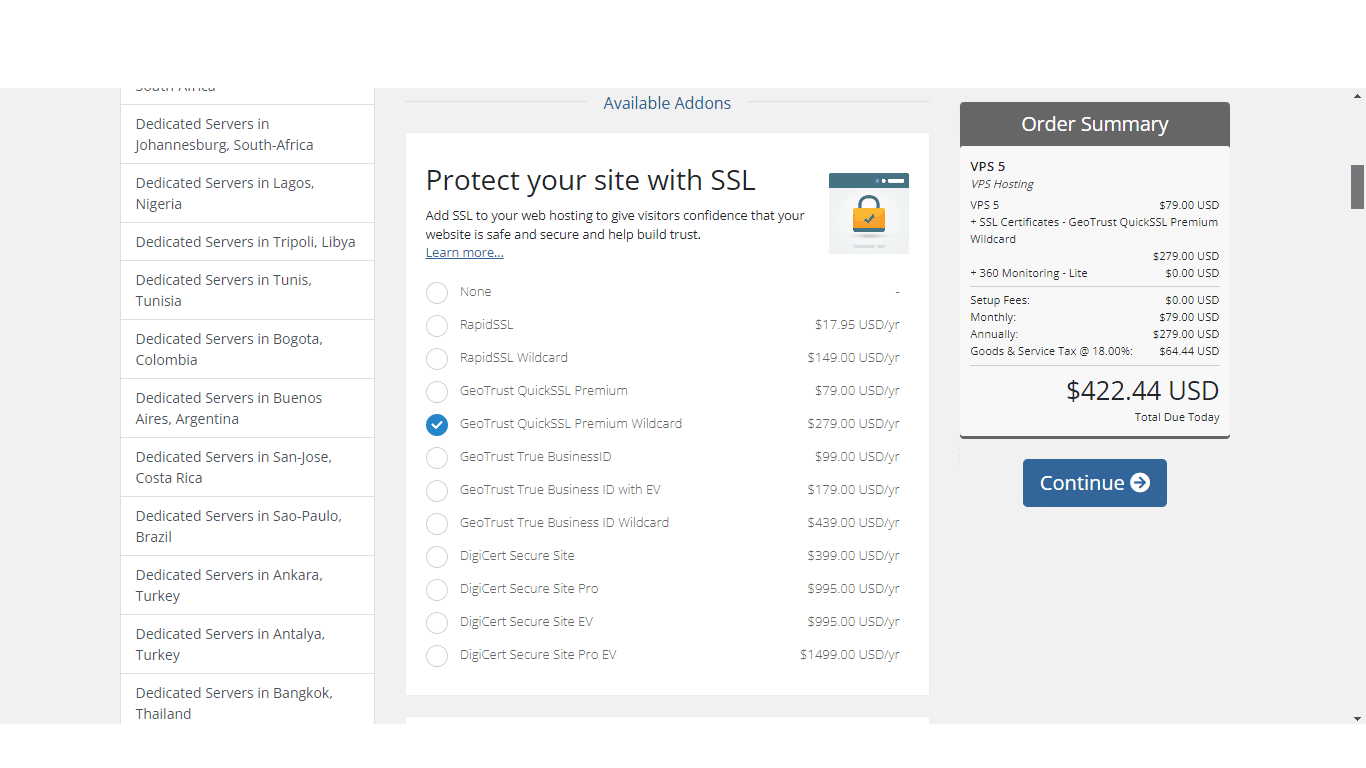The height and width of the screenshot is (768, 1366).
Task: Select Dedicated Servers in Bogota, Colombia
Action: [x=247, y=349]
